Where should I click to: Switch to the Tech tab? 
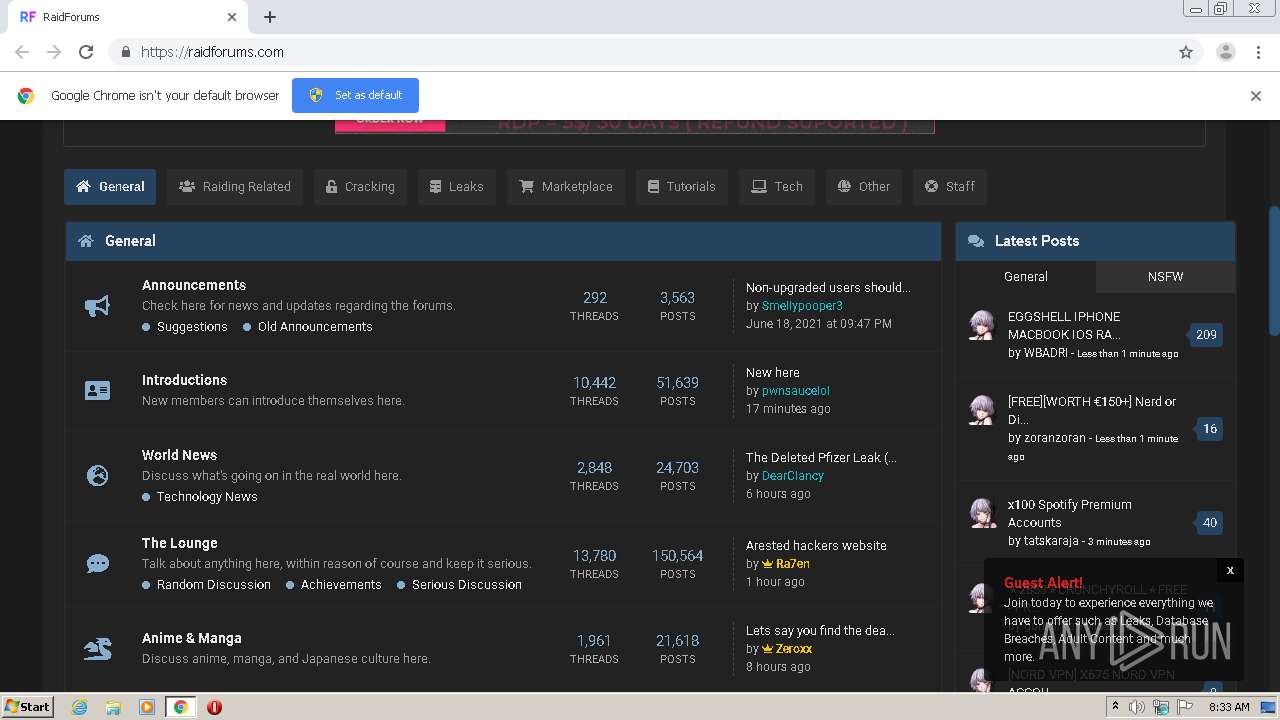777,187
